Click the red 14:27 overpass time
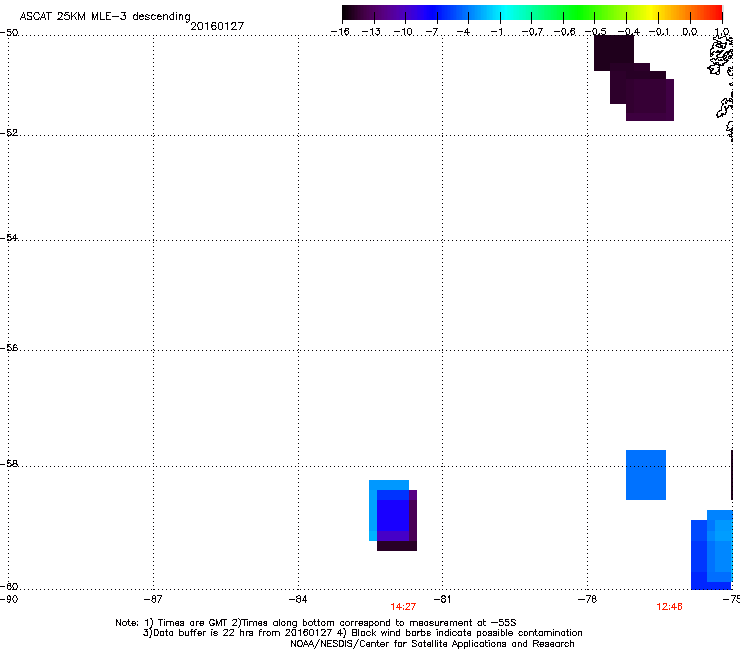Screen dimensions: 740x650 tap(403, 607)
